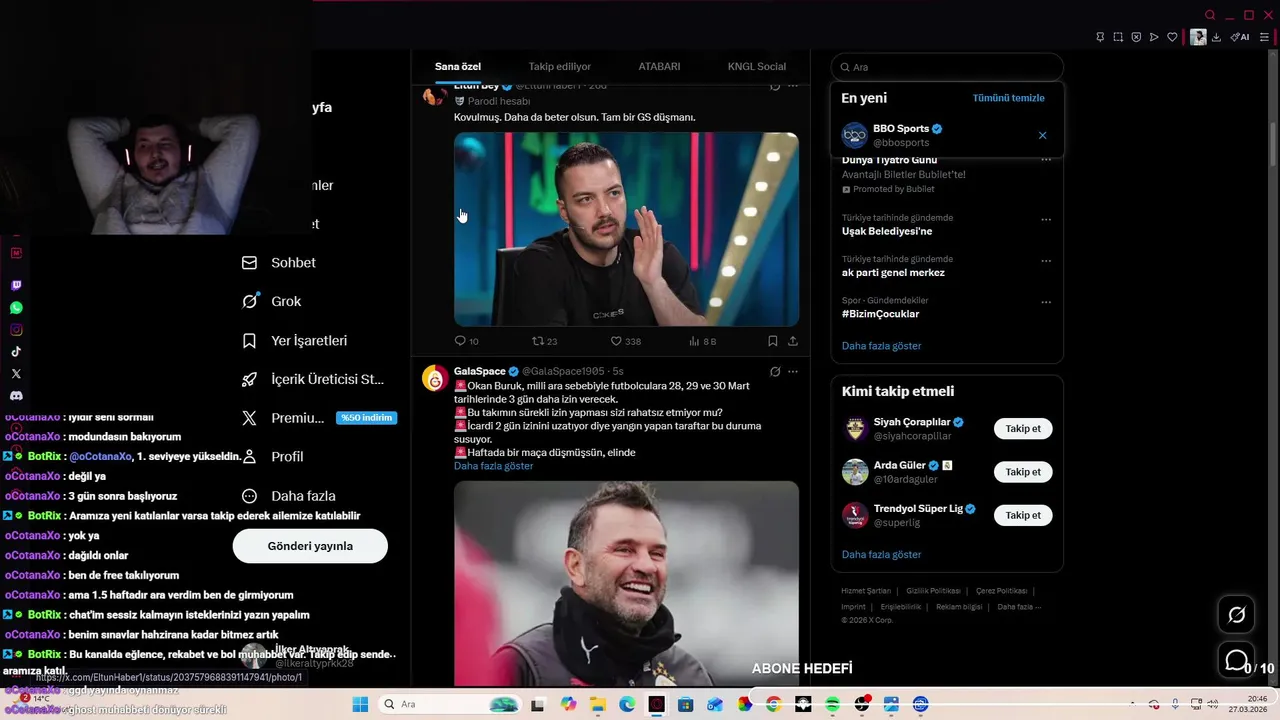The height and width of the screenshot is (720, 1280).
Task: Show more follow suggestions link
Action: [x=881, y=554]
